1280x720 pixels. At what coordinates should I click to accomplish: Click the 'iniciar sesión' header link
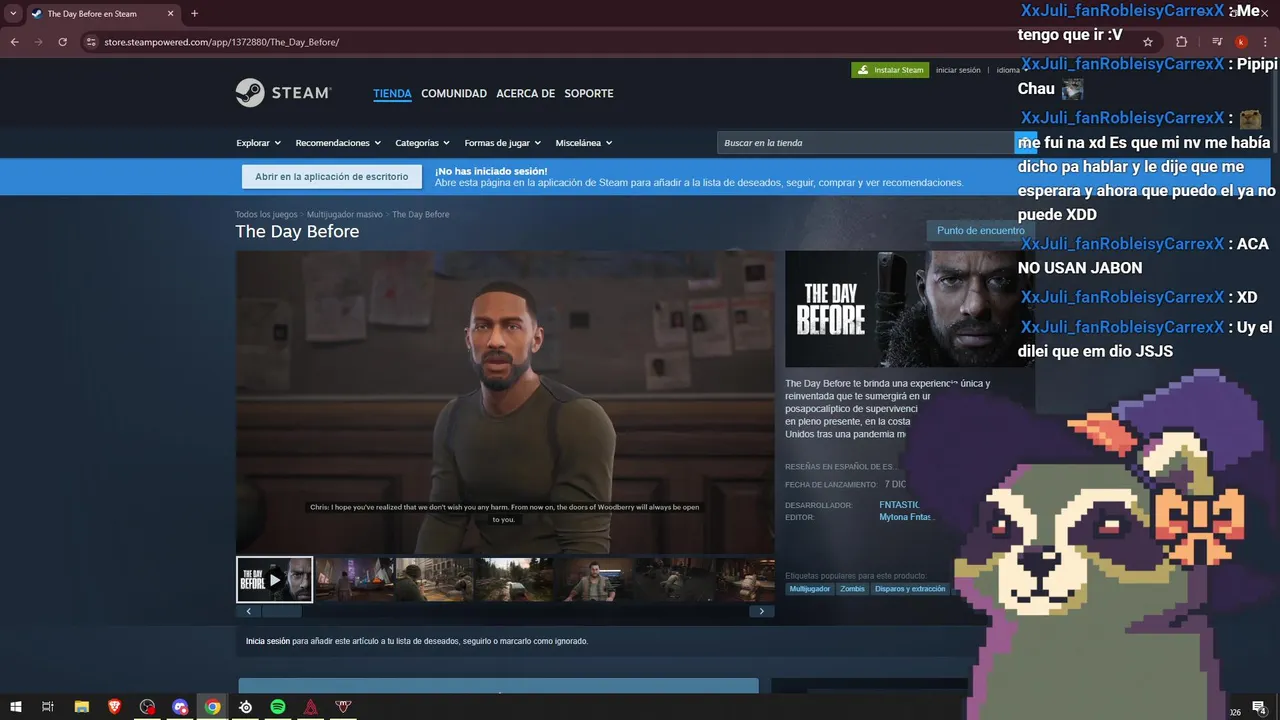tap(958, 70)
